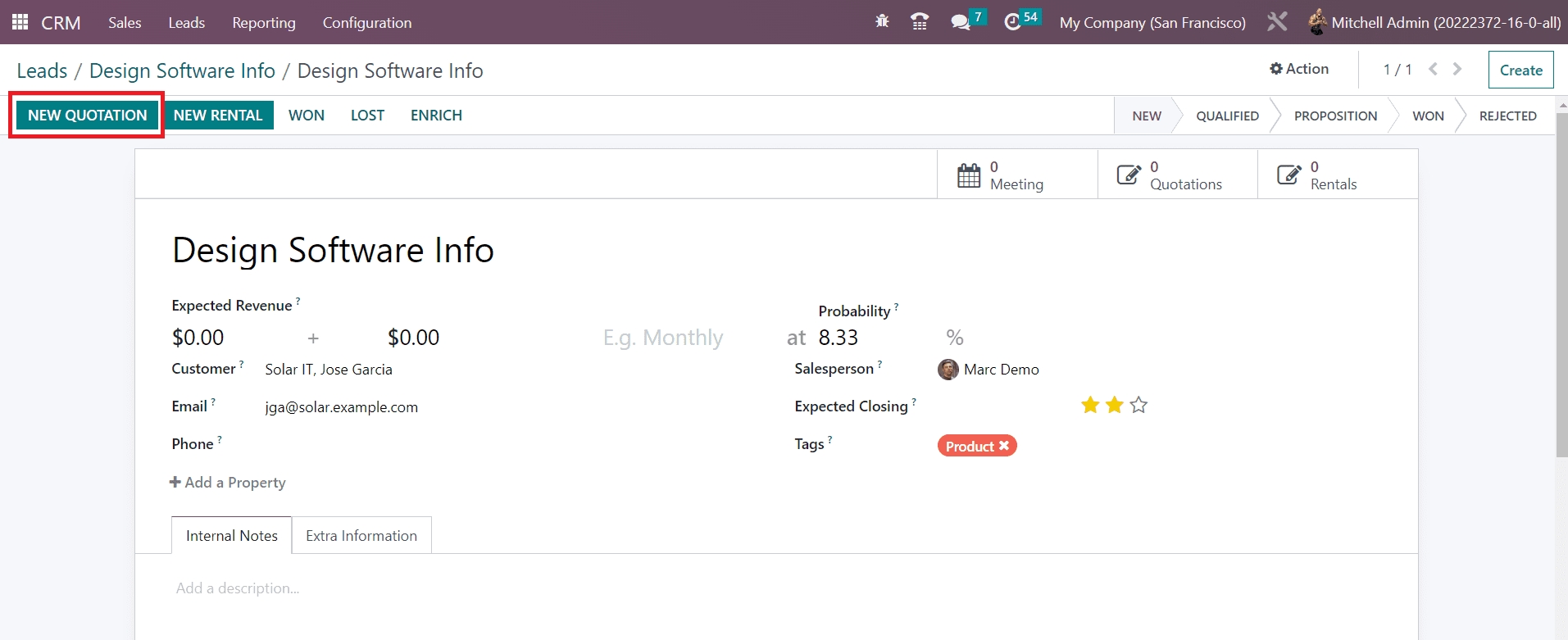This screenshot has width=1568, height=640.
Task: Click the debug bug icon
Action: [882, 22]
